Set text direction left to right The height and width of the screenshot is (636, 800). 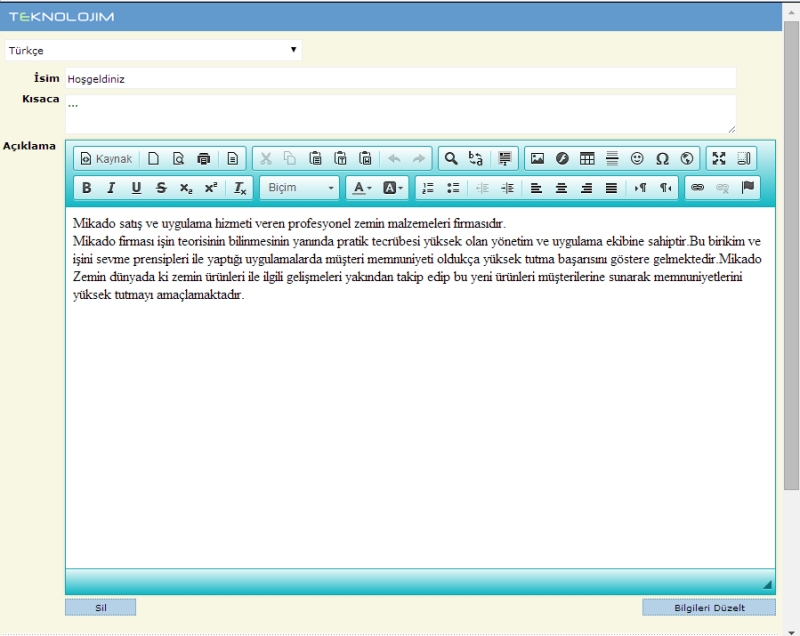(640, 188)
